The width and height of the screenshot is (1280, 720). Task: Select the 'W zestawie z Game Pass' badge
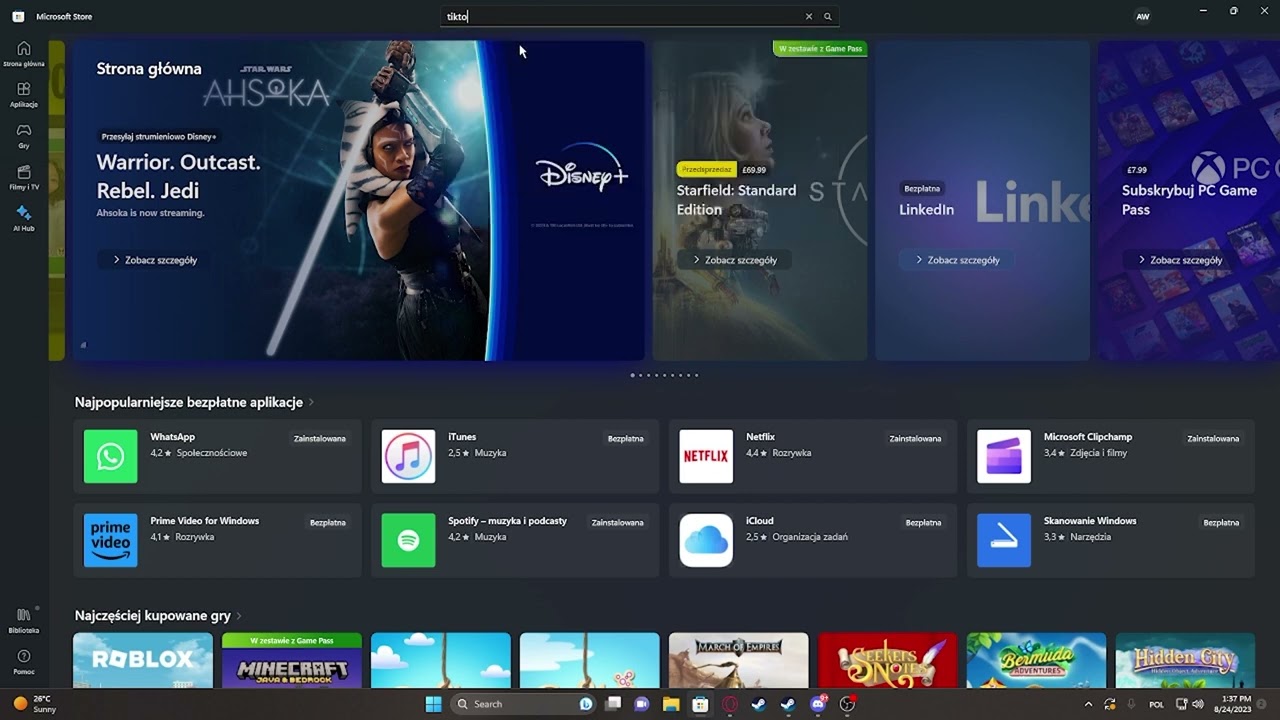tap(820, 48)
